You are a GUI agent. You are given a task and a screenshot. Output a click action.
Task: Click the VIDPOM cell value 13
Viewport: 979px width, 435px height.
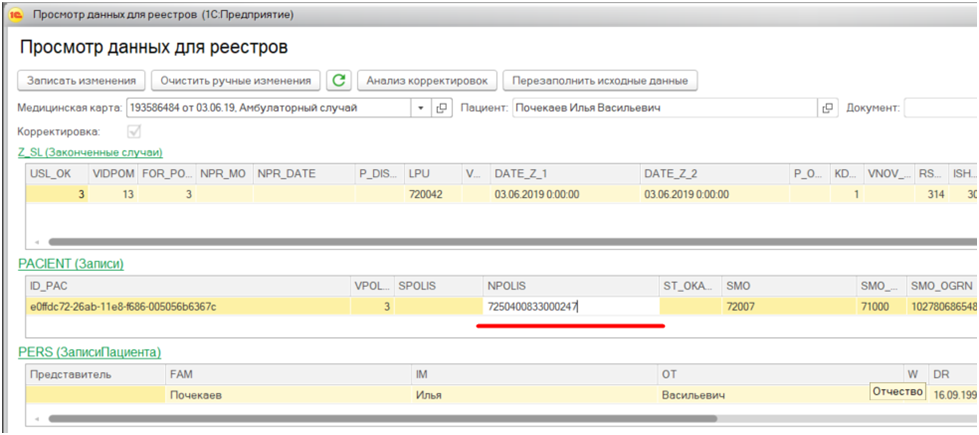point(113,194)
